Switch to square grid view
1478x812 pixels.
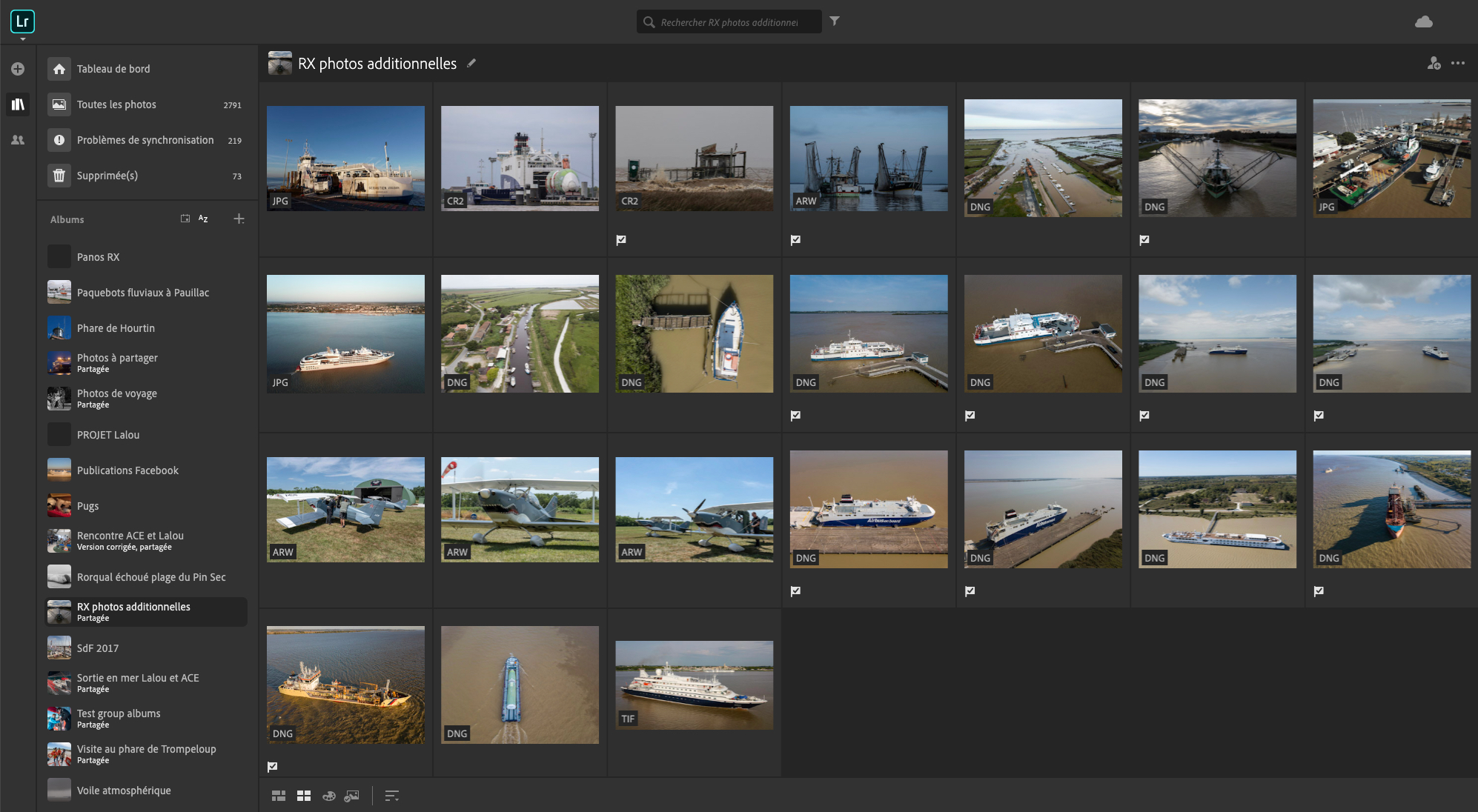304,796
